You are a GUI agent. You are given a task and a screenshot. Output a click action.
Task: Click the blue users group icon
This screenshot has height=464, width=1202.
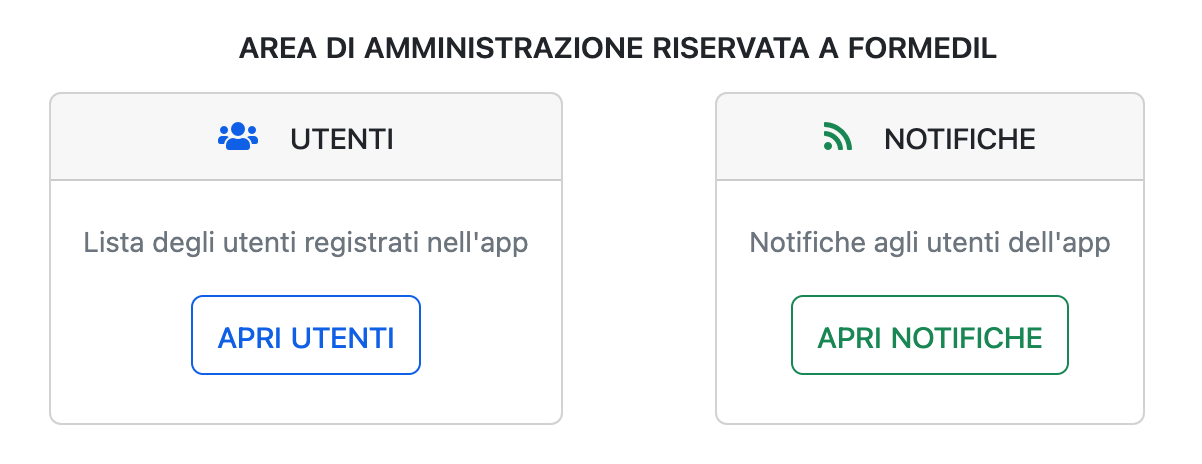coord(238,138)
